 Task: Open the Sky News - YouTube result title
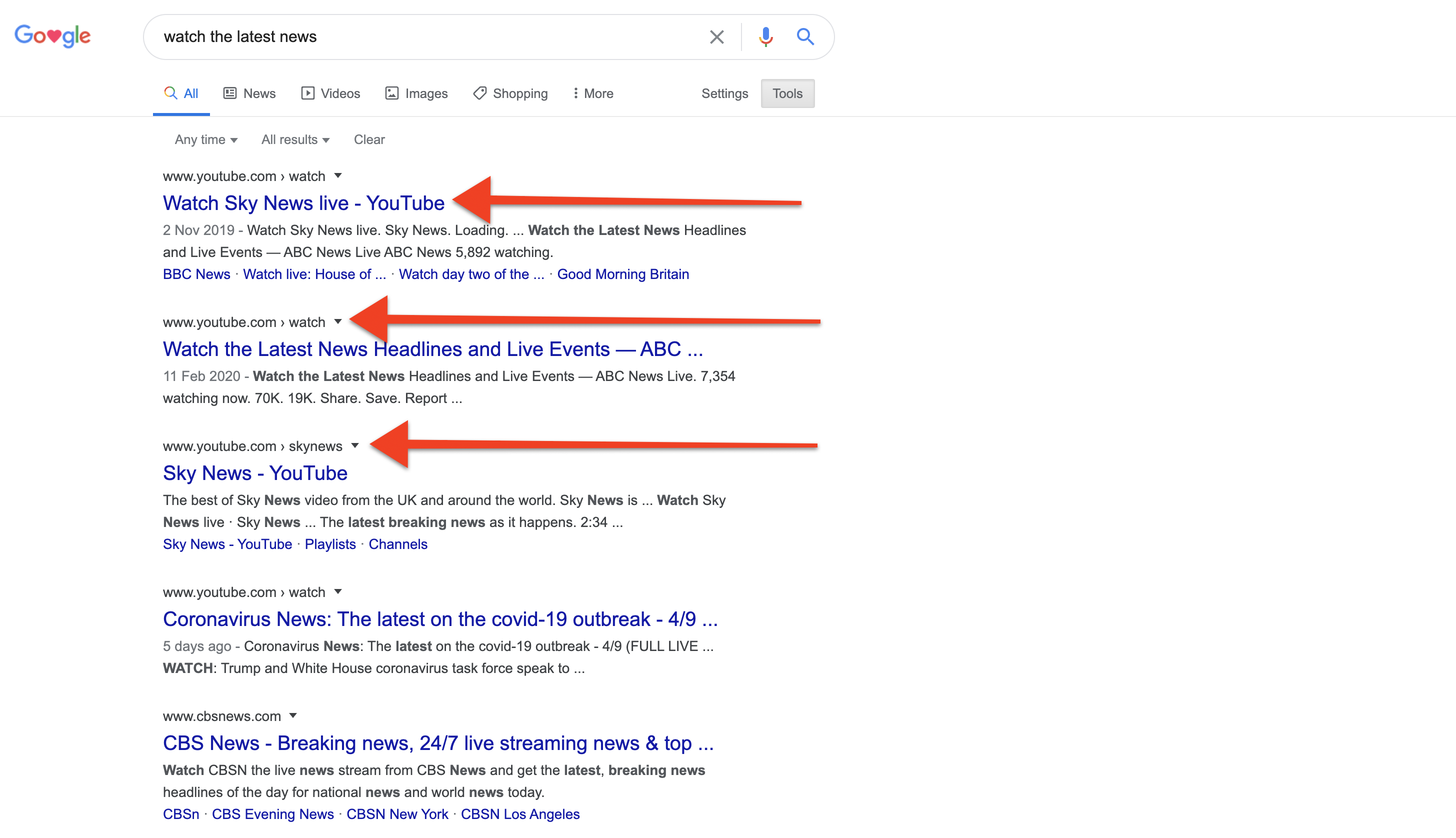(255, 473)
